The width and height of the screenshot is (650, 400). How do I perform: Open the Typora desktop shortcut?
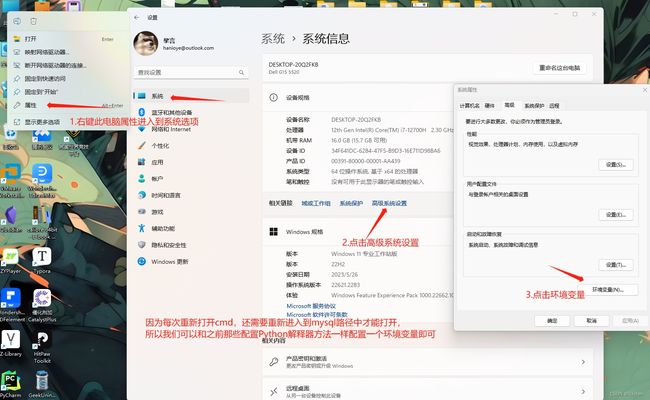click(42, 261)
